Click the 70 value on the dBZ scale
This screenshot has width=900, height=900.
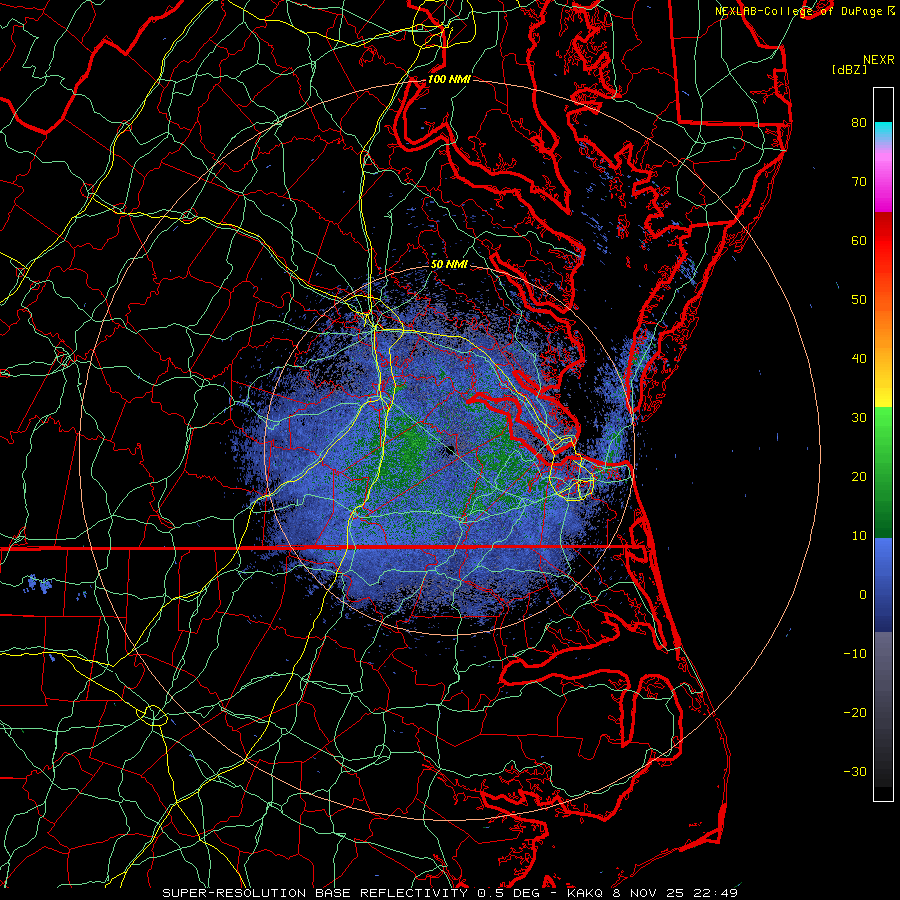(859, 182)
